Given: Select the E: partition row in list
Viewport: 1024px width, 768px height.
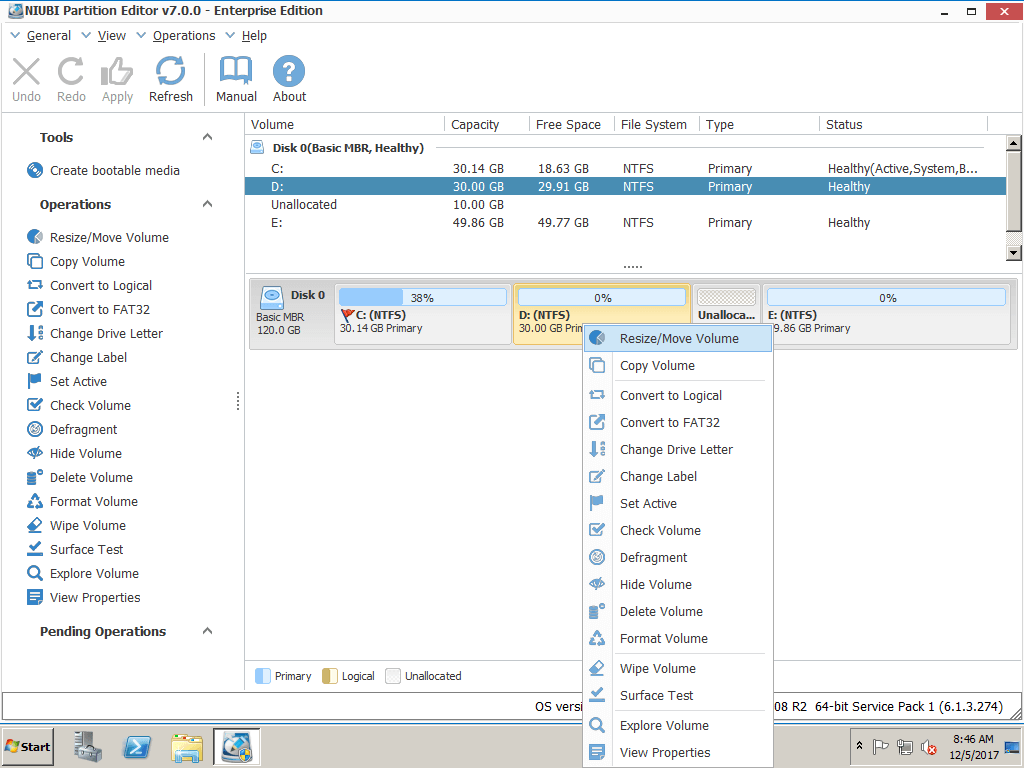Looking at the screenshot, I should [x=625, y=223].
